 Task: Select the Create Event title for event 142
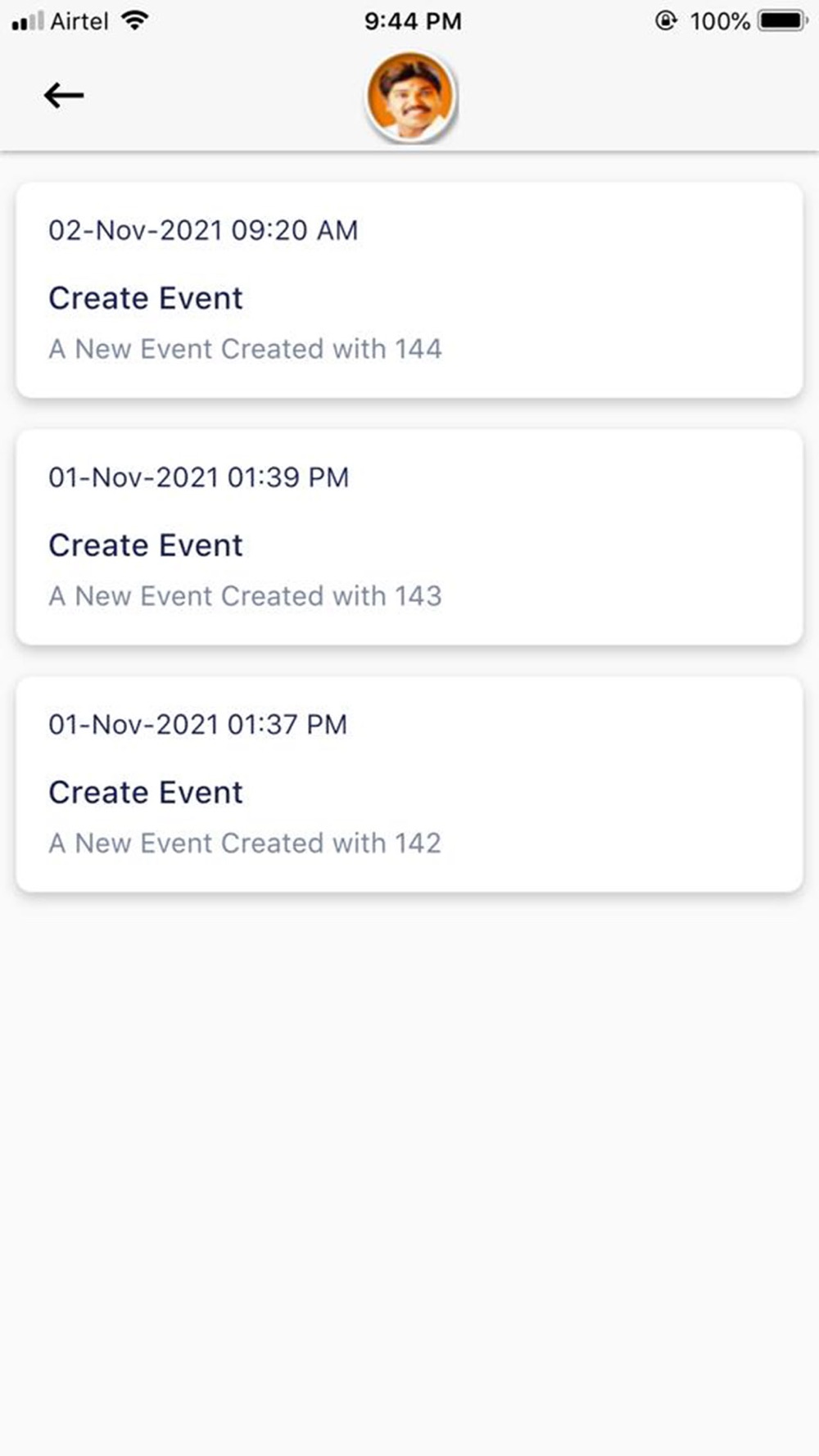coord(146,793)
